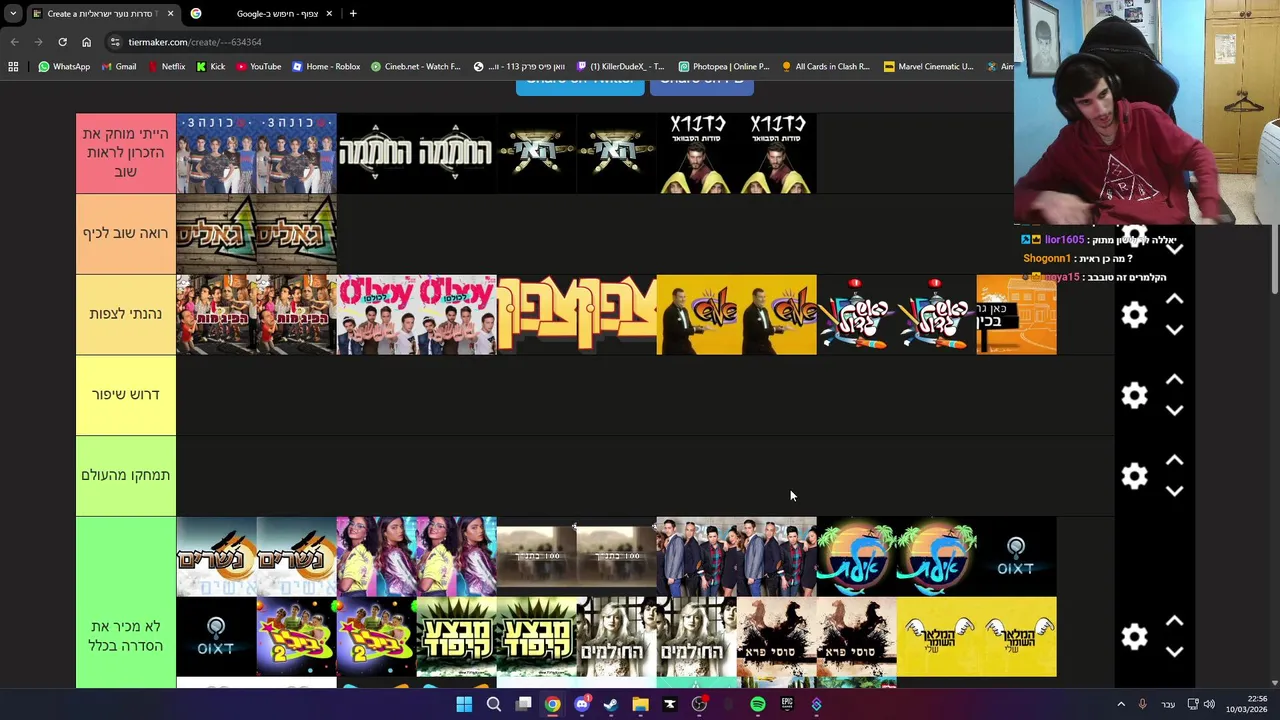Reload the tiermaker page
The height and width of the screenshot is (720, 1280).
[x=62, y=42]
